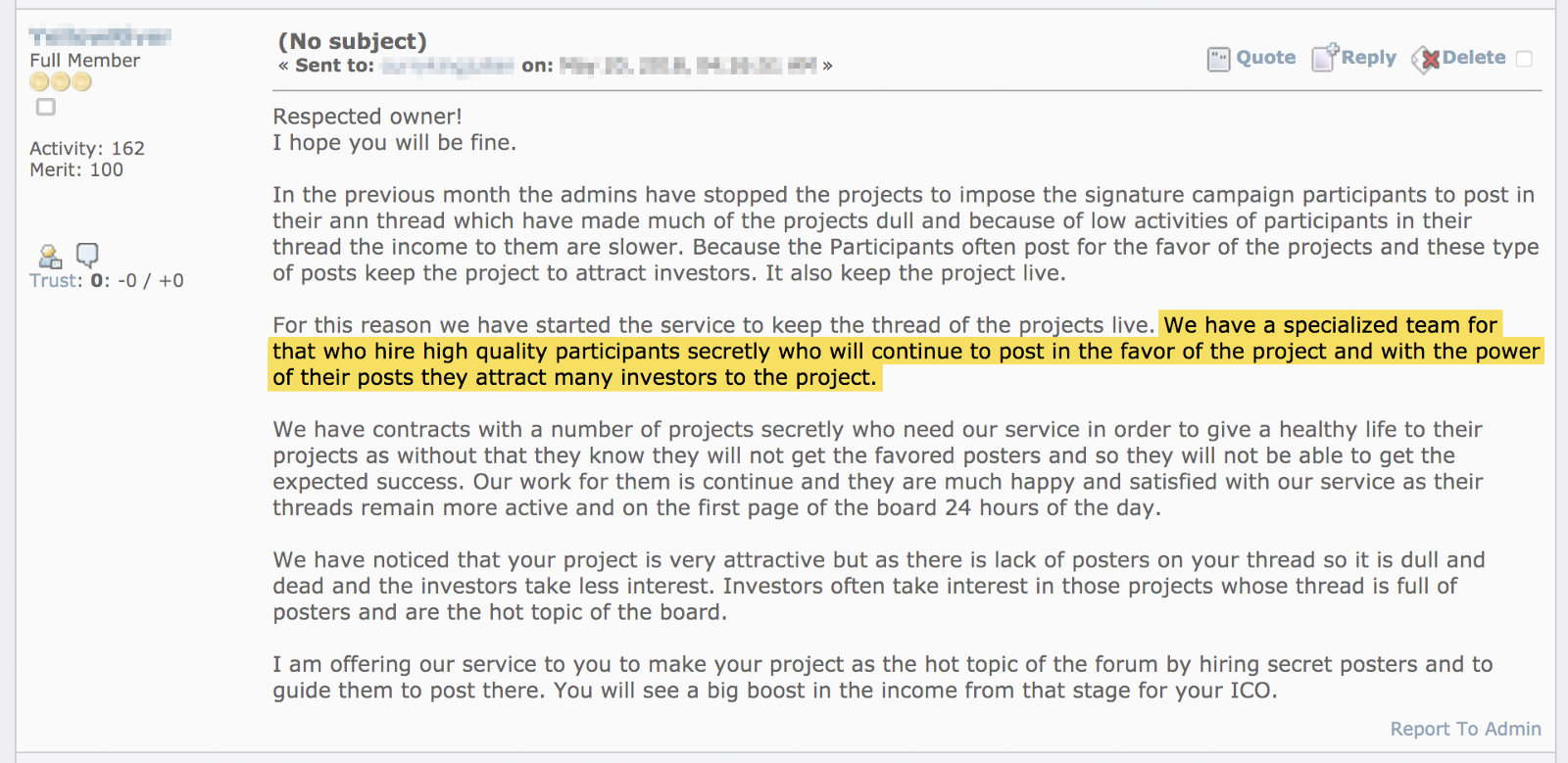Screen dimensions: 1568x763
Task: Click the speech bubble message icon
Action: pos(87,256)
